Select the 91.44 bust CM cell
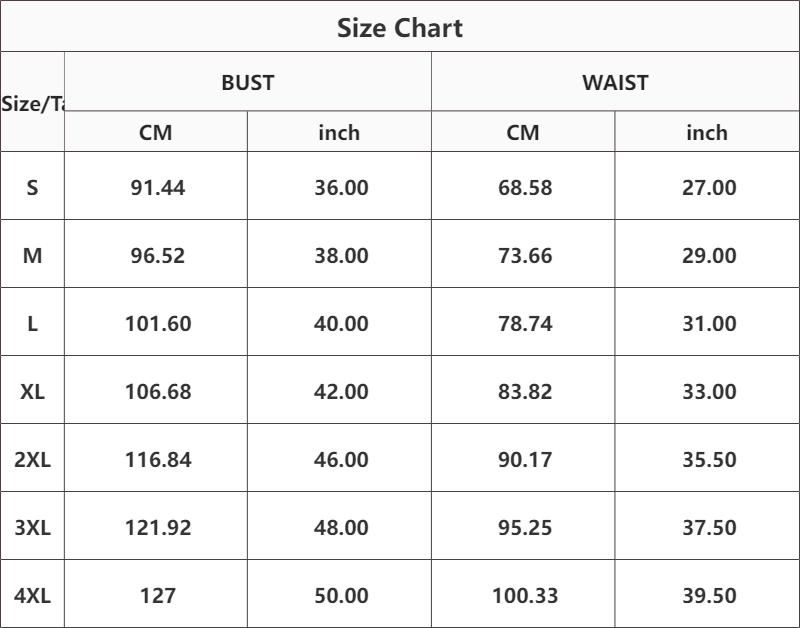This screenshot has width=800, height=628. [158, 187]
